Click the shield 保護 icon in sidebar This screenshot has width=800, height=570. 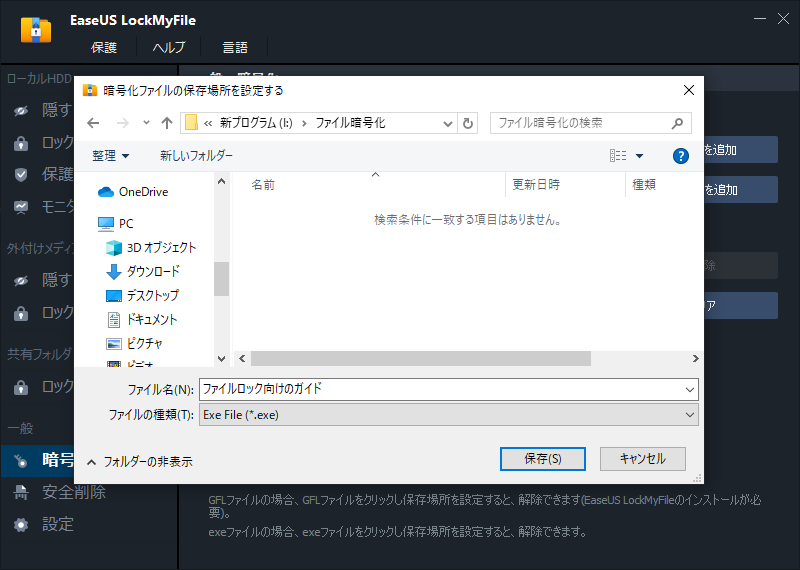[21, 175]
